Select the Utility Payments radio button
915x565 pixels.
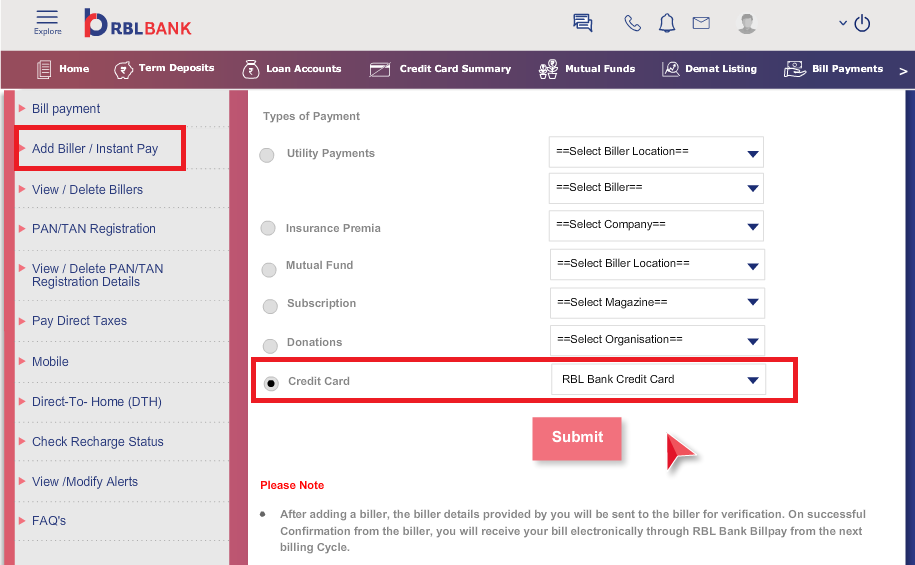point(267,155)
